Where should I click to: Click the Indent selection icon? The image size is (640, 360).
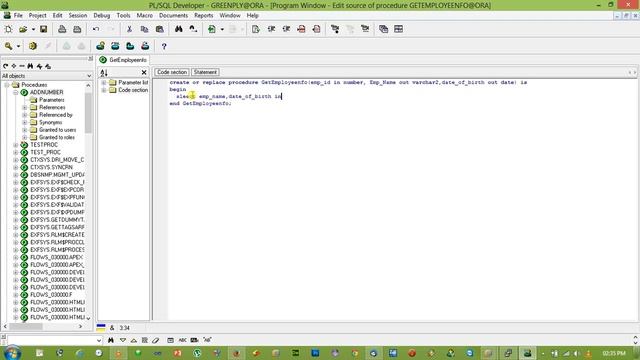pyautogui.click(x=271, y=29)
